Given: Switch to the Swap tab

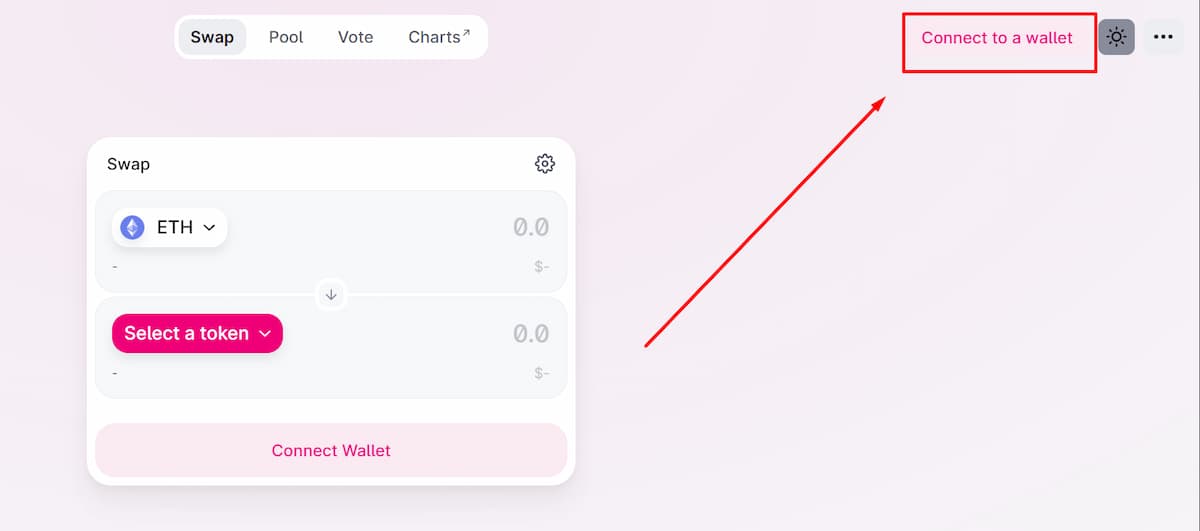Looking at the screenshot, I should (x=212, y=37).
